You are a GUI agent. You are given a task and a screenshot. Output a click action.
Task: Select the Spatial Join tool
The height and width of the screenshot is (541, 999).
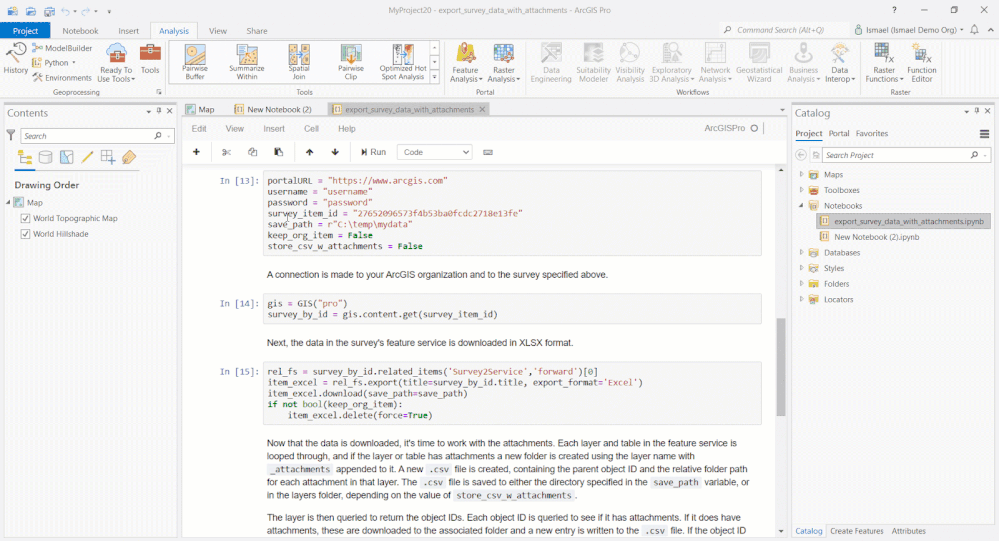pyautogui.click(x=299, y=62)
